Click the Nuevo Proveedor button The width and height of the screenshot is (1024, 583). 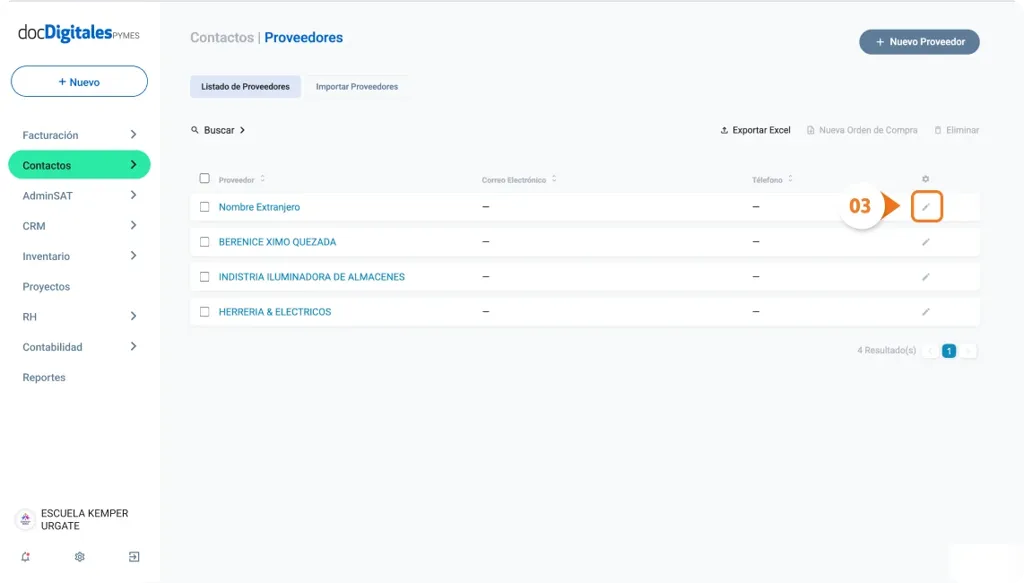click(919, 42)
